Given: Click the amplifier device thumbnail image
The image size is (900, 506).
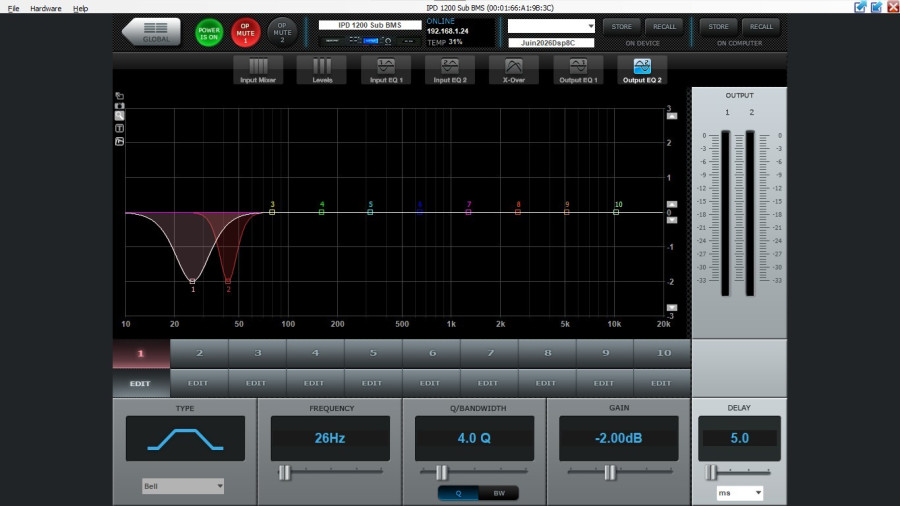Looking at the screenshot, I should click(x=369, y=41).
